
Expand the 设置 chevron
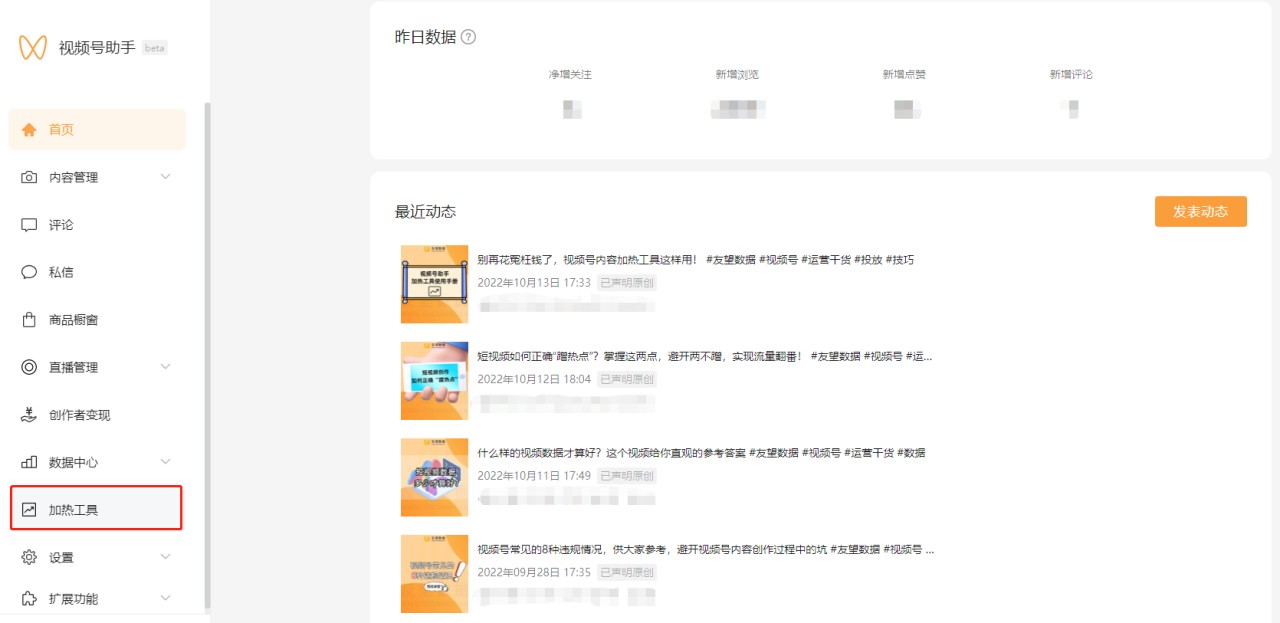point(166,557)
